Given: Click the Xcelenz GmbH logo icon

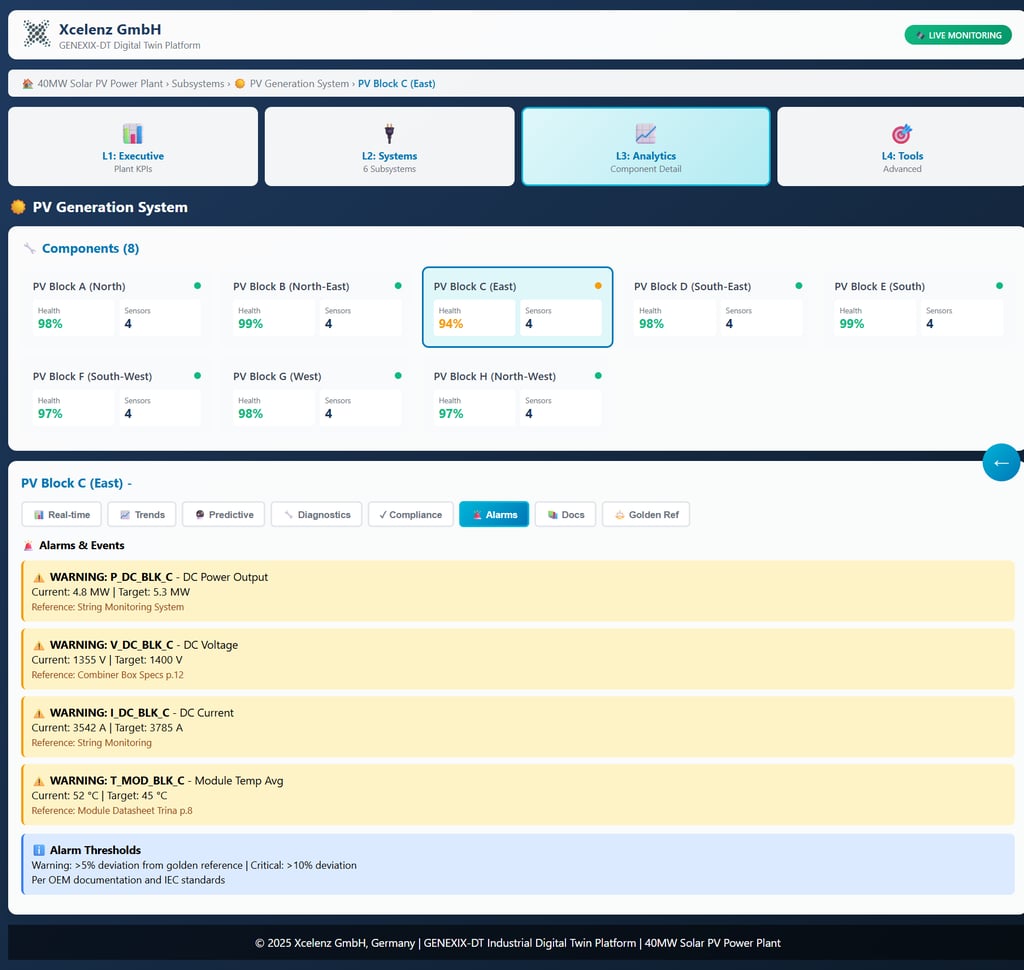Looking at the screenshot, I should (x=37, y=34).
